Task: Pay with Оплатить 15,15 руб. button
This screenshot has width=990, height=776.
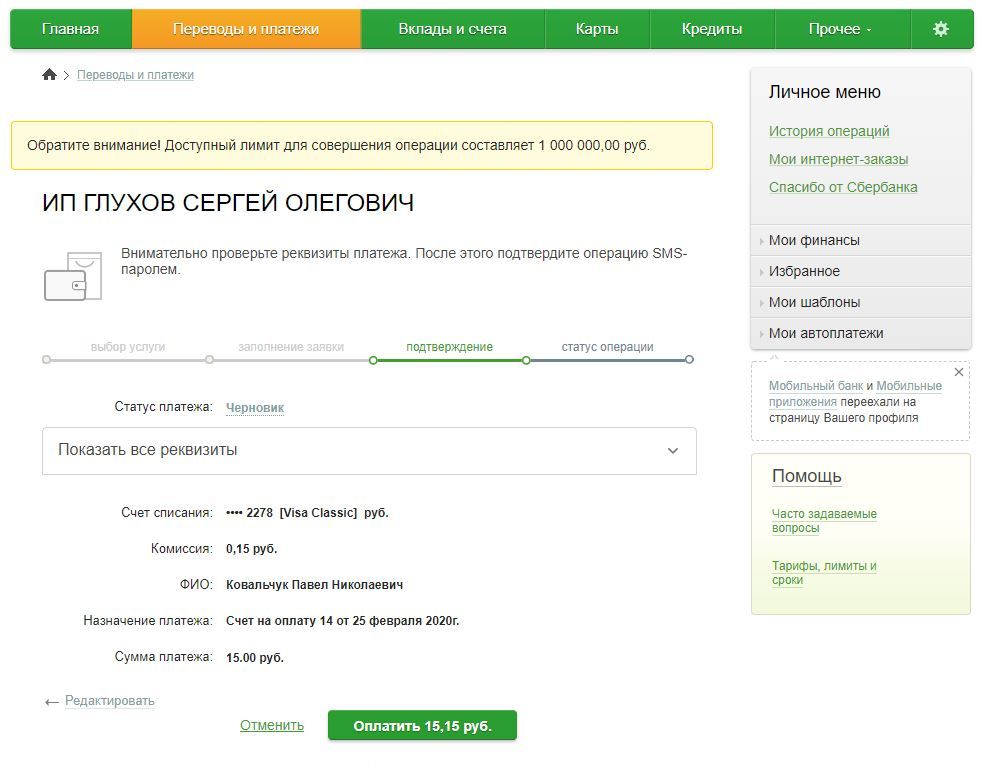Action: click(x=422, y=725)
